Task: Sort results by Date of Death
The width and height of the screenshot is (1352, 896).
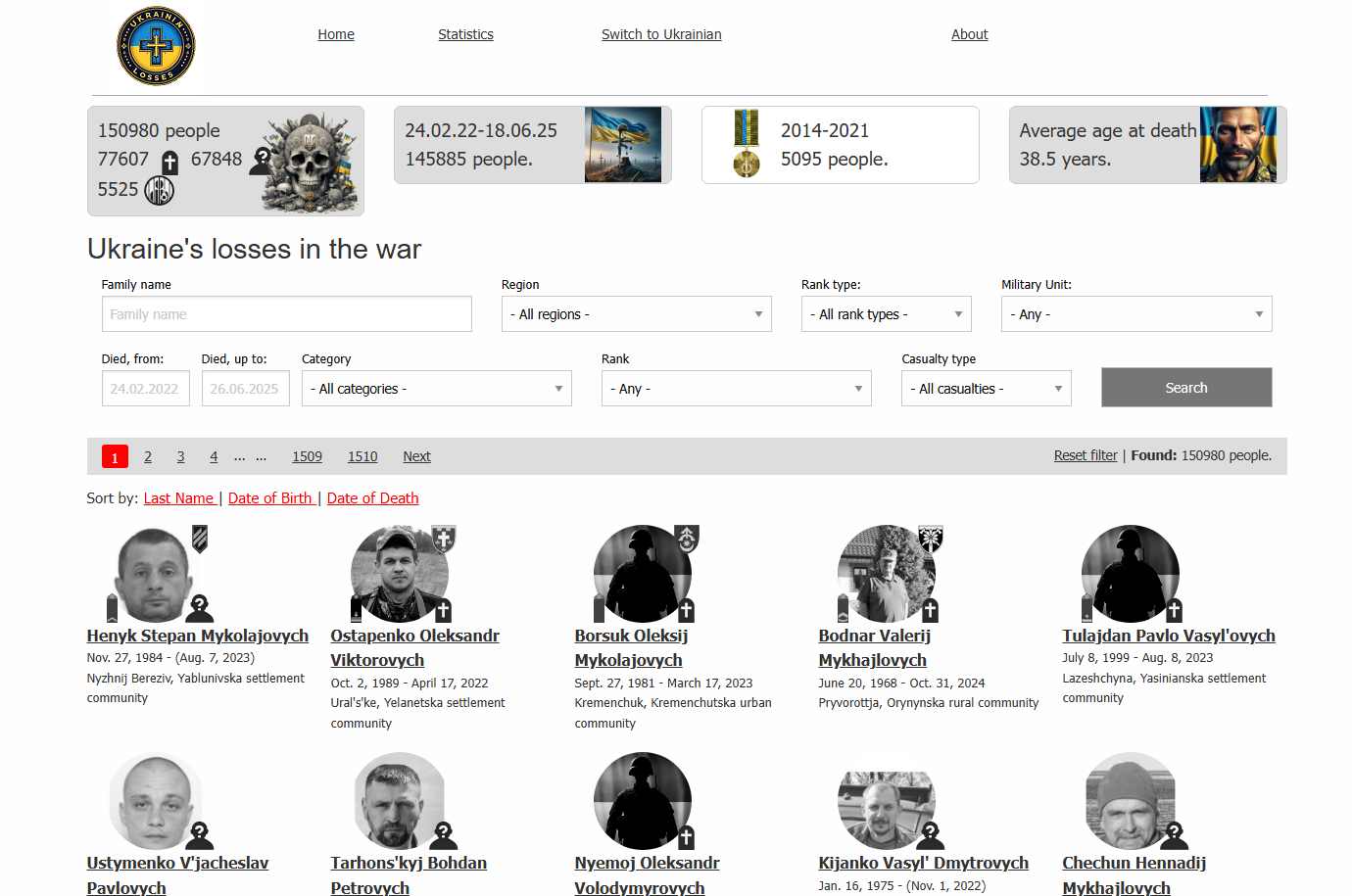Action: click(x=373, y=498)
